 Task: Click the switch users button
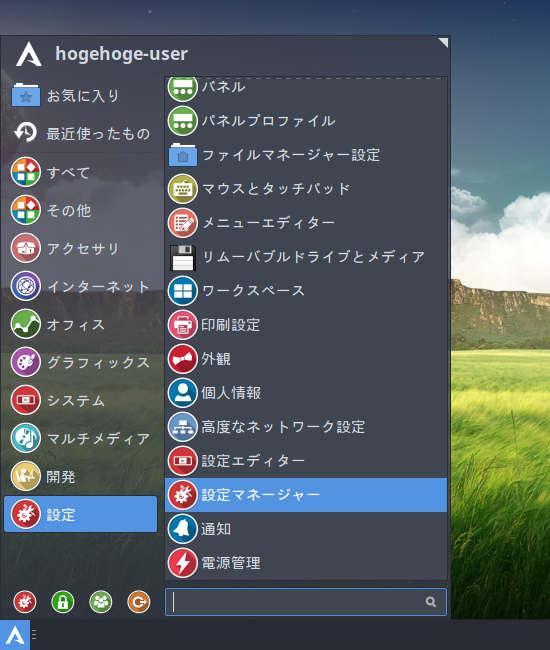[x=101, y=602]
